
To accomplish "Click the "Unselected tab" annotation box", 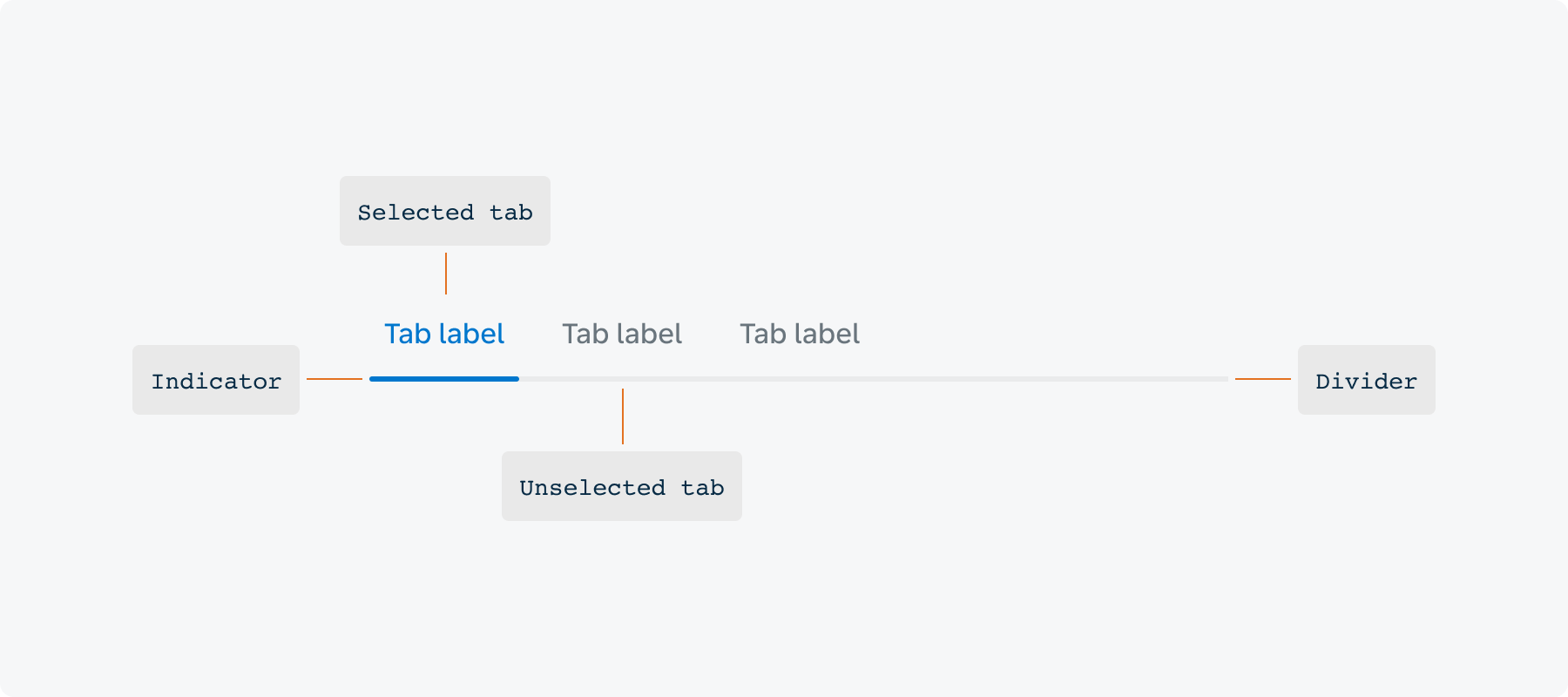I will click(622, 486).
